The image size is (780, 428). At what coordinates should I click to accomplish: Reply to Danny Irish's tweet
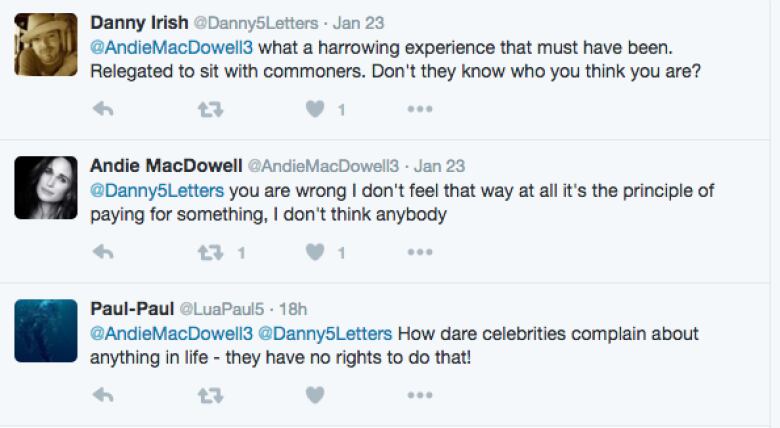point(103,108)
